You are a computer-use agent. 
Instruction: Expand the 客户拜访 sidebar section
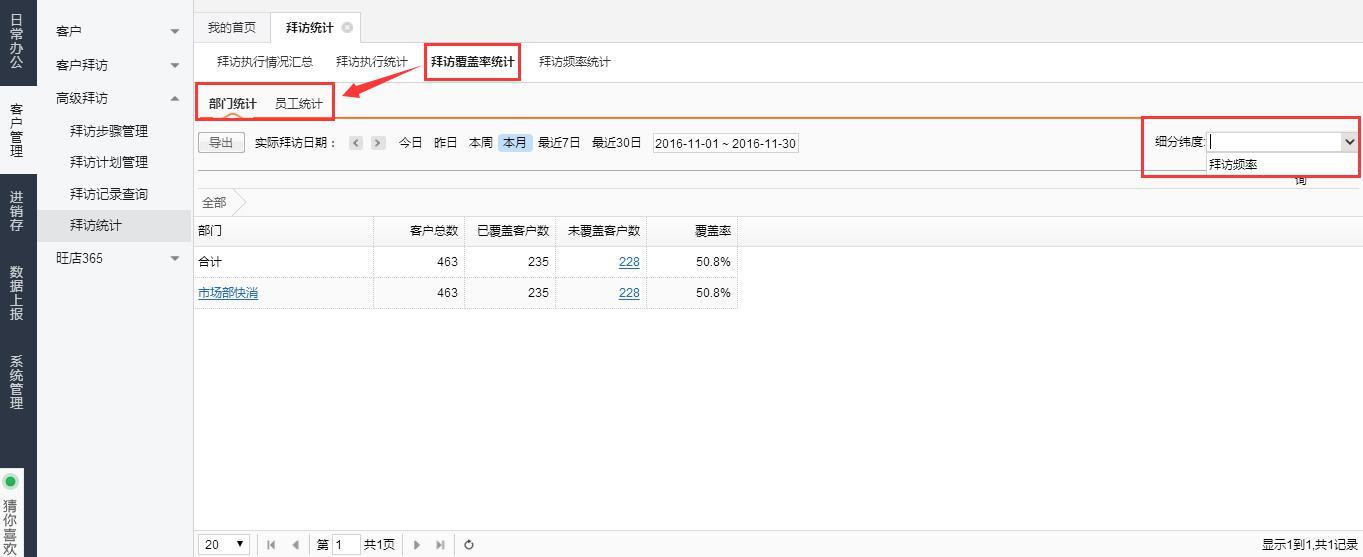pos(175,66)
